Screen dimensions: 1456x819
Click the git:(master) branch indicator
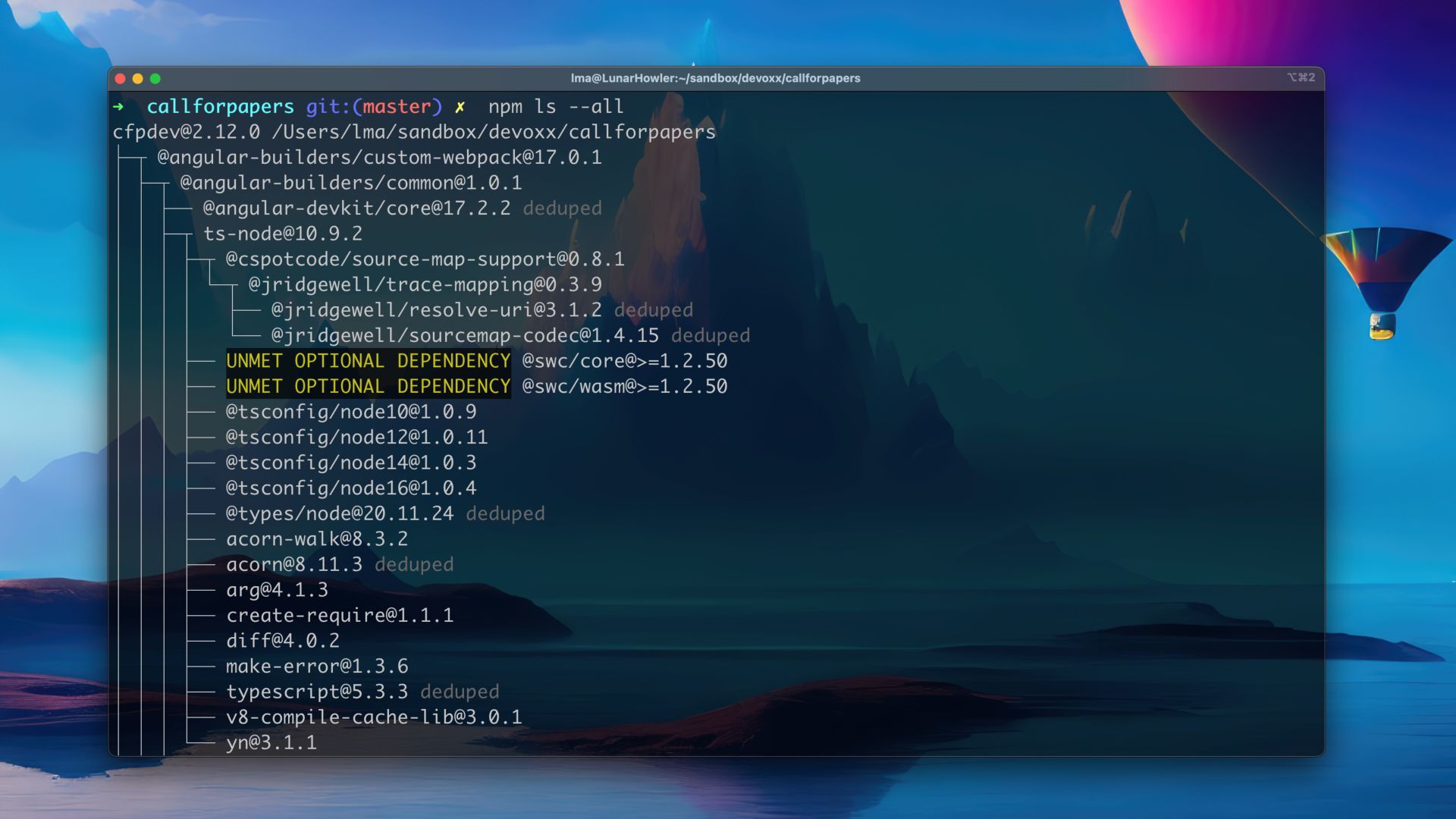374,107
